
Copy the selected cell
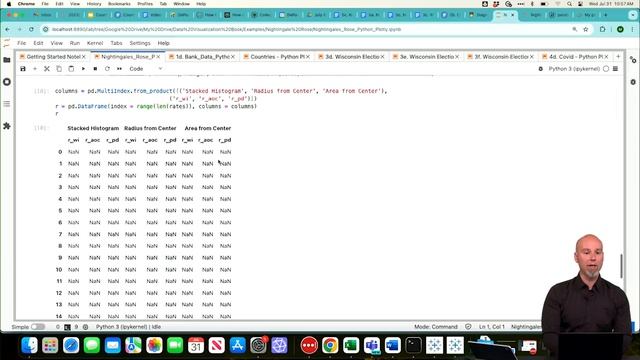(59, 69)
